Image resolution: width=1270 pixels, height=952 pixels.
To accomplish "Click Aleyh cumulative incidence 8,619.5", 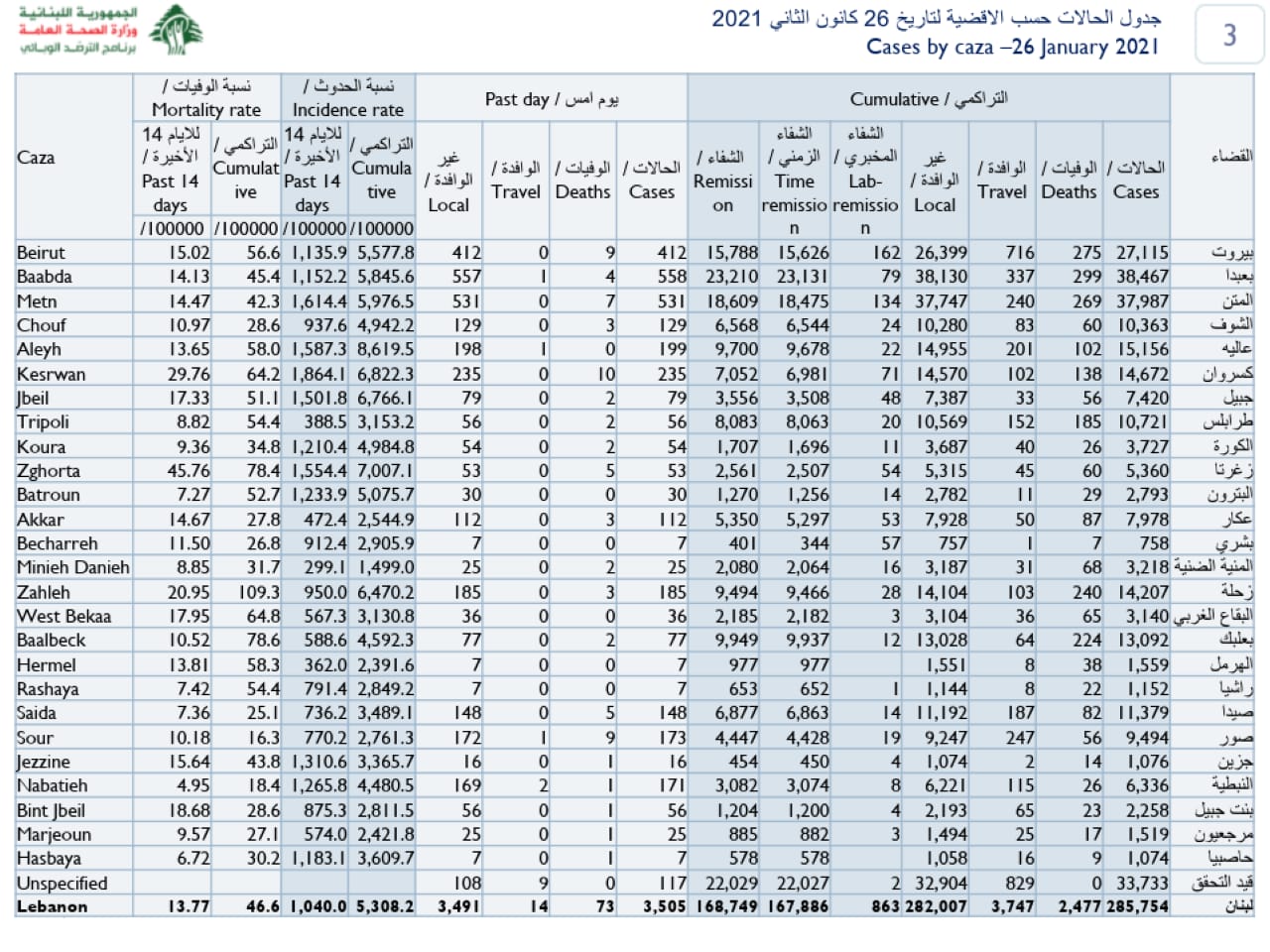I will click(386, 349).
